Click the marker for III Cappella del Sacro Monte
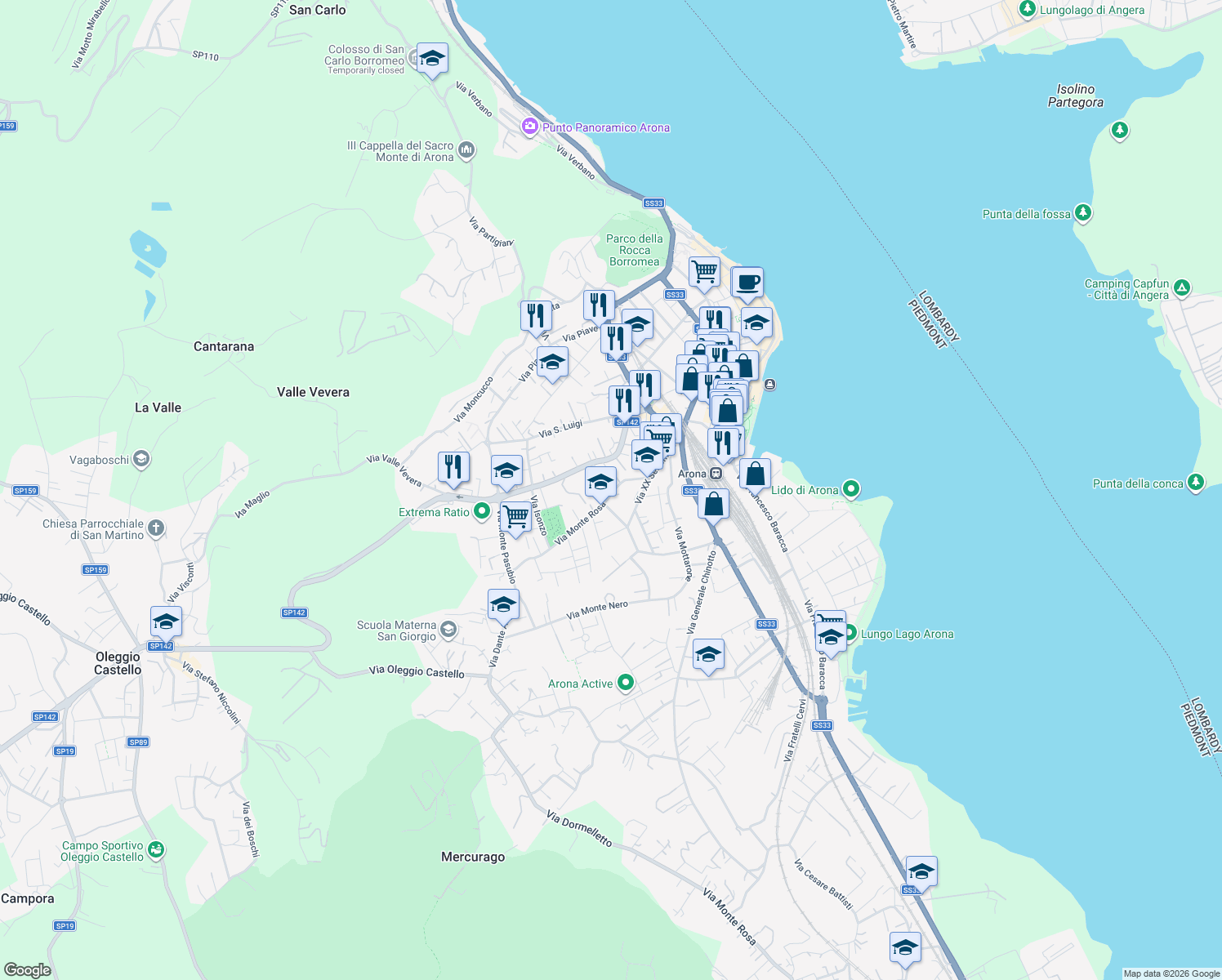 (x=466, y=149)
